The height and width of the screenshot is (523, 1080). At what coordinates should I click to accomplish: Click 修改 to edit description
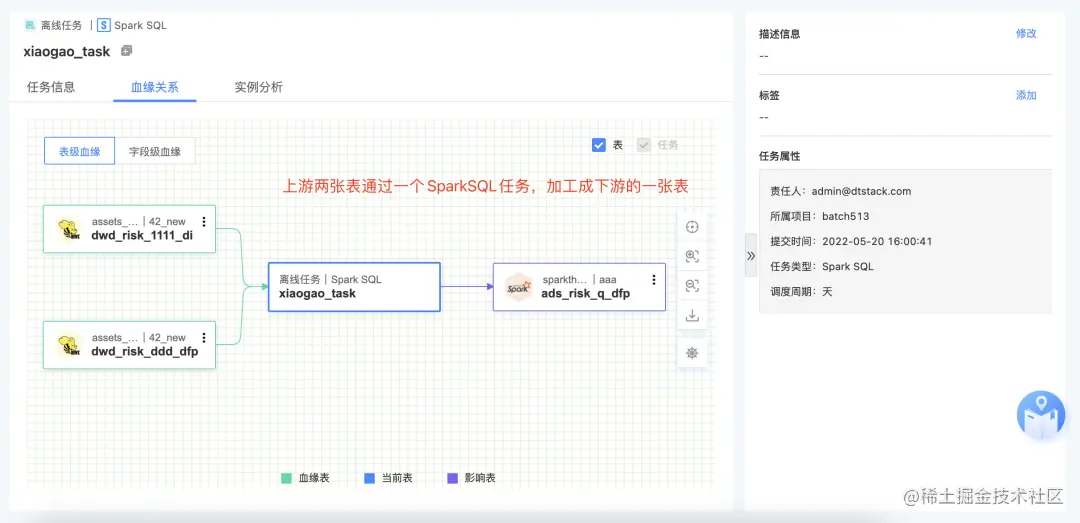tap(1026, 33)
